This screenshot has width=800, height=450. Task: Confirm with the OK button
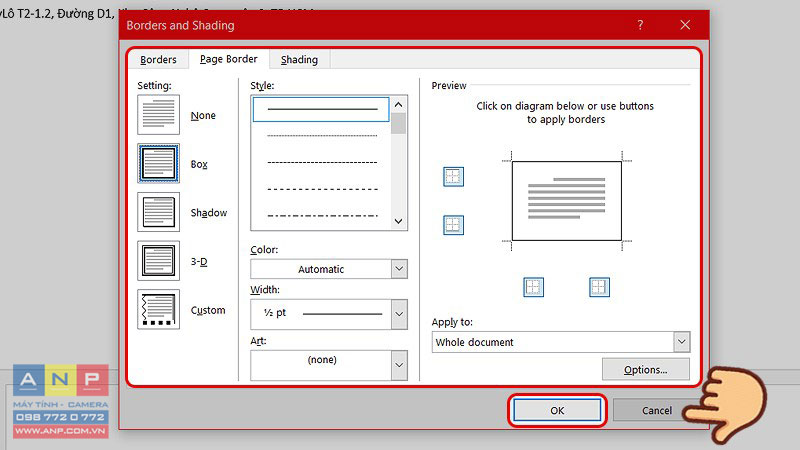tap(557, 410)
